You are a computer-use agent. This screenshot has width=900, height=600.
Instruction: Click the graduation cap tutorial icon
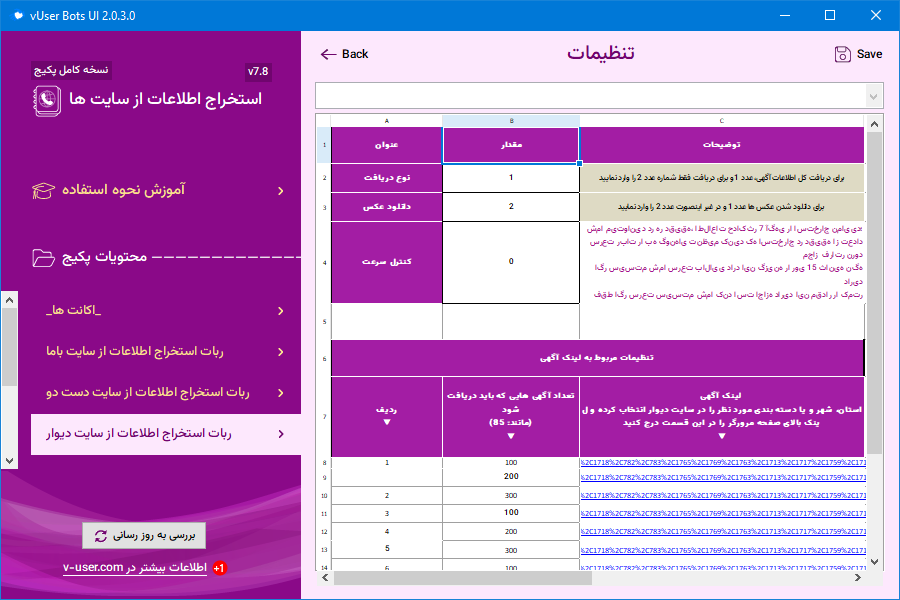tap(44, 190)
